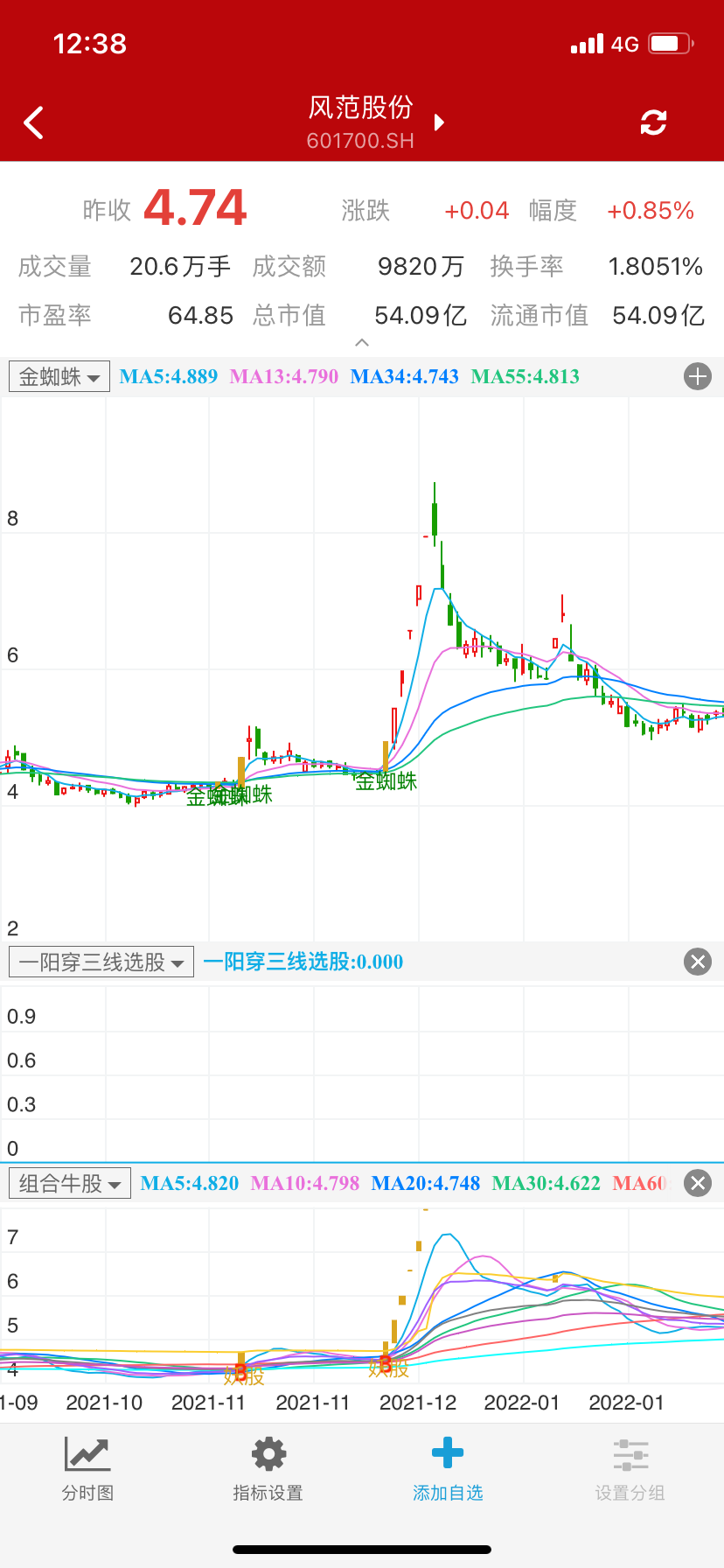Tap the 妖股 marker near 2021-12
The image size is (724, 1568).
pyautogui.click(x=388, y=1367)
